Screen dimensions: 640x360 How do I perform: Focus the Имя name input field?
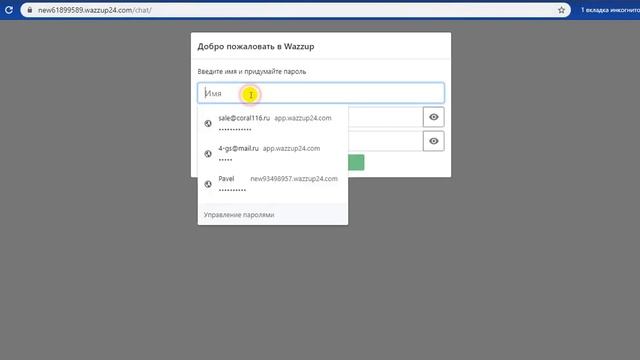point(321,93)
